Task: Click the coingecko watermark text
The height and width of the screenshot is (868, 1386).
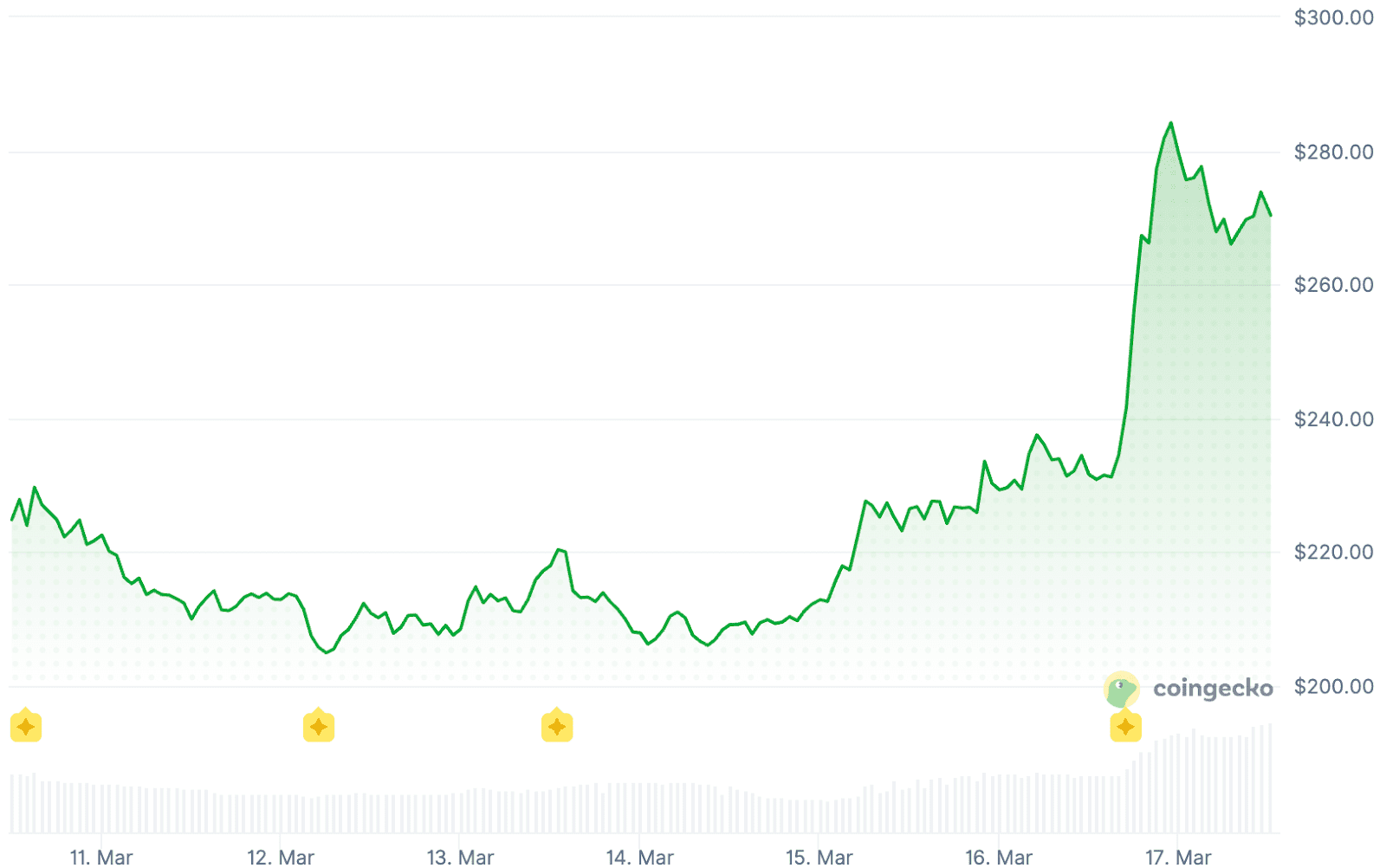Action: pos(1213,689)
